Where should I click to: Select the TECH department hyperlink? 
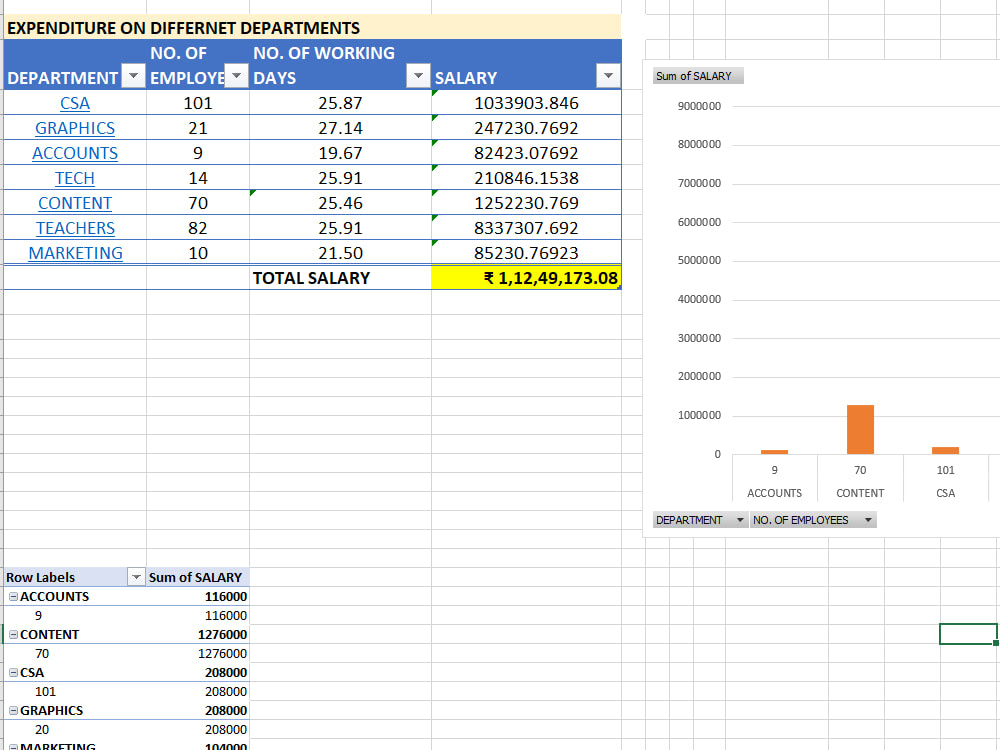tap(75, 178)
